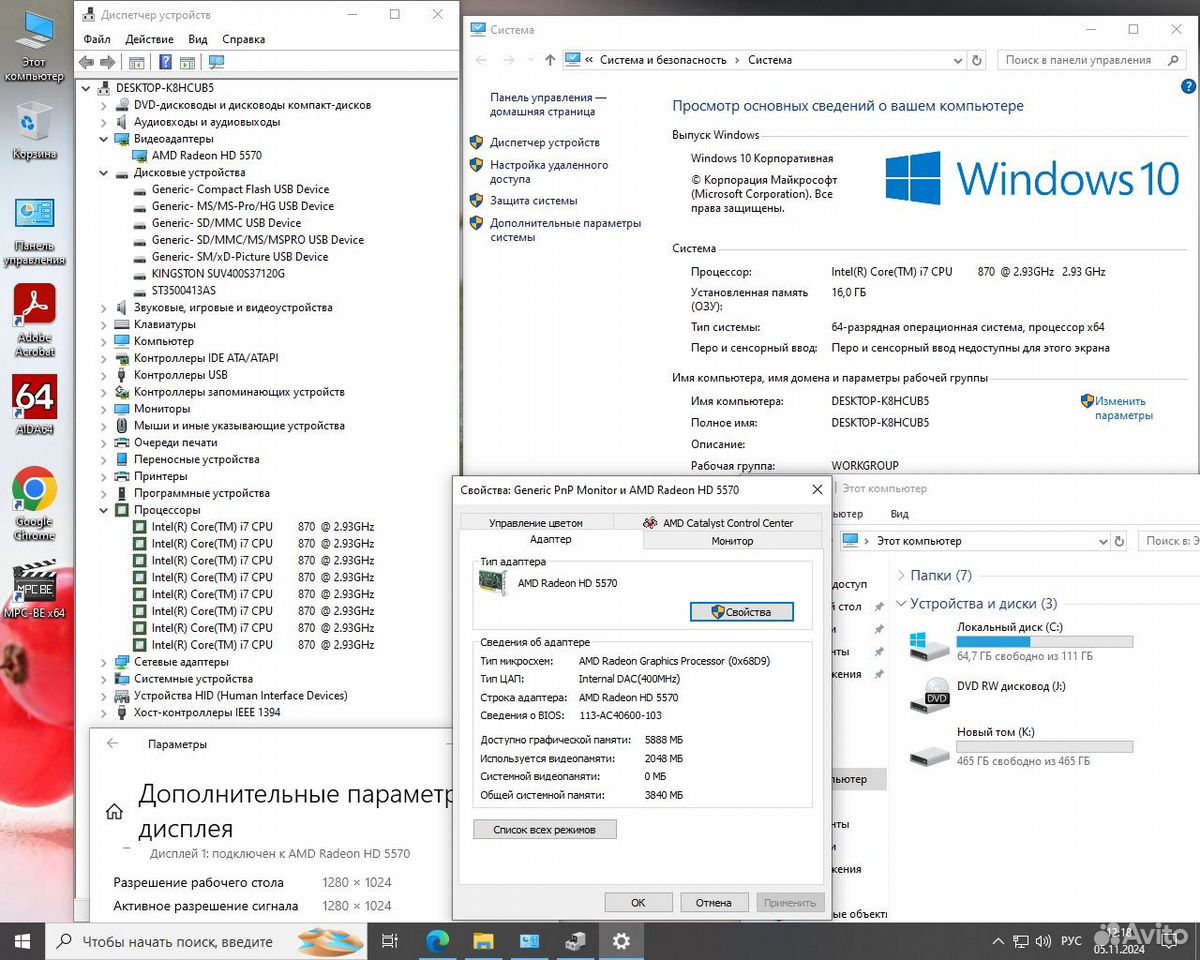1200x960 pixels.
Task: Open Дополнительные параметры системы link
Action: [565, 230]
